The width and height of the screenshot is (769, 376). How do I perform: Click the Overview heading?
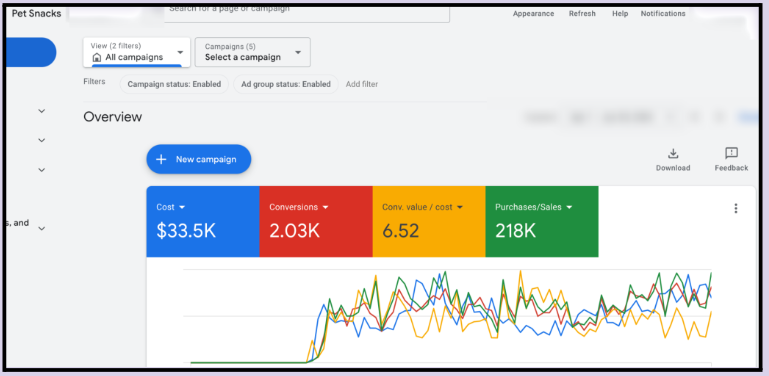click(x=113, y=117)
